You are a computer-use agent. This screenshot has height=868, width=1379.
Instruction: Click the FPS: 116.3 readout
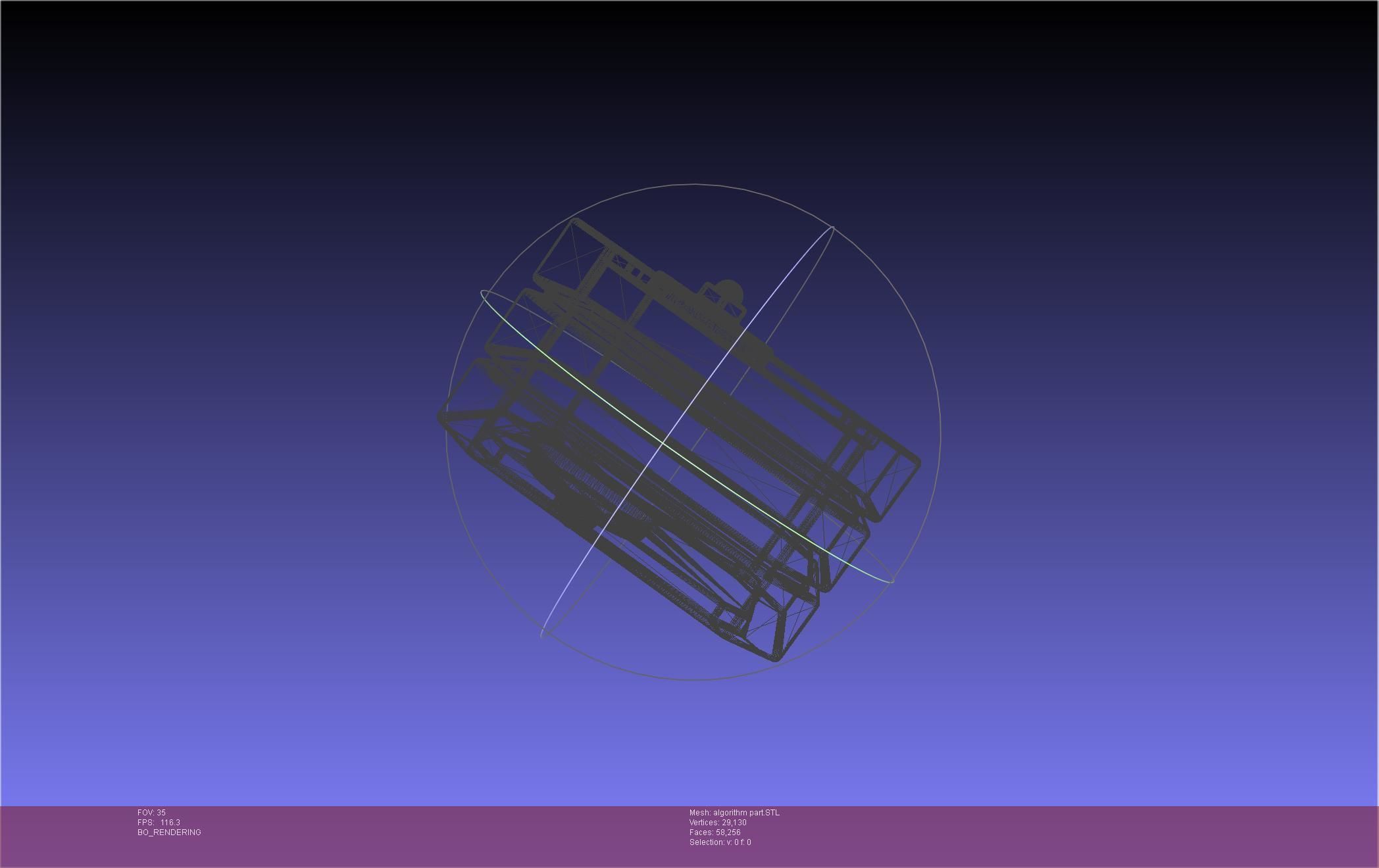pos(159,823)
